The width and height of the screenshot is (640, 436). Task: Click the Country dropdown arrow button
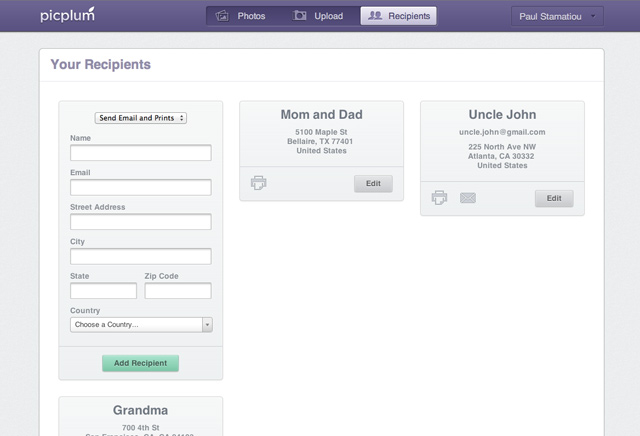click(x=207, y=325)
